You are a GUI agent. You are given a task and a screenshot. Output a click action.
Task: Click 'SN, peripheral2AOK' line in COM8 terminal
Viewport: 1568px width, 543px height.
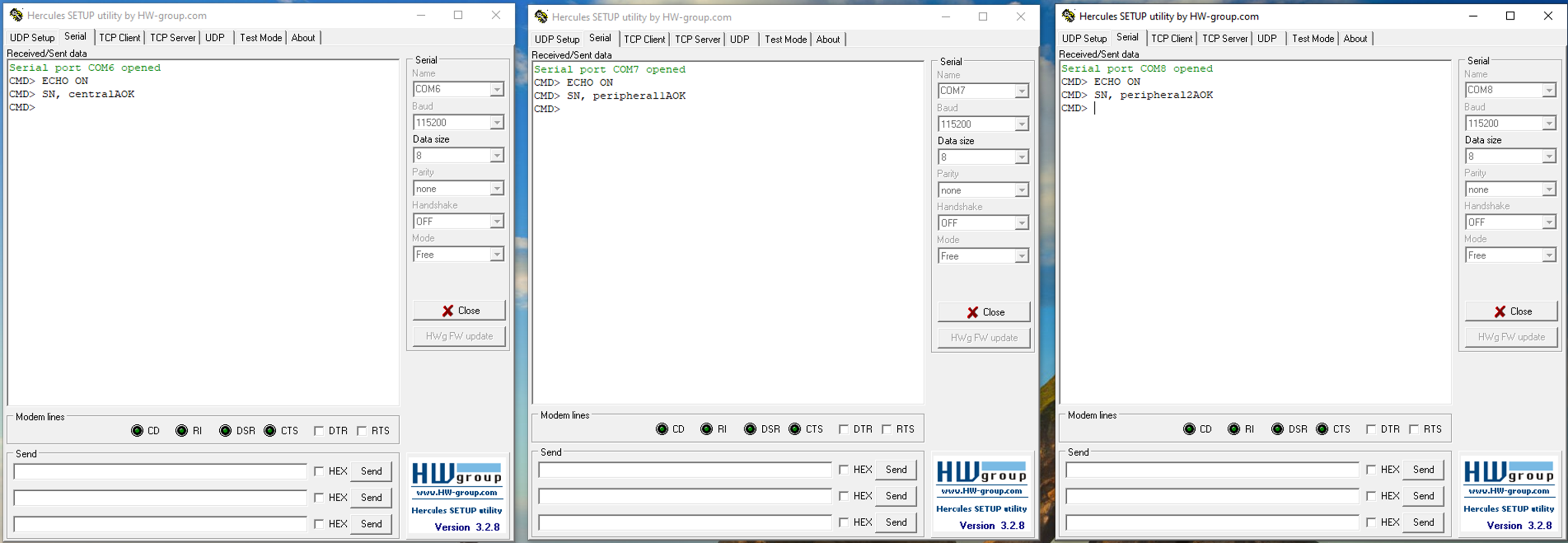(x=1154, y=95)
